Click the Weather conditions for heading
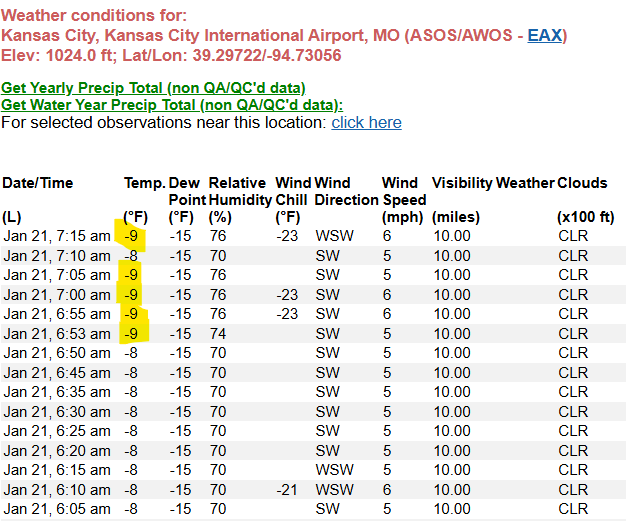Screen dimensions: 626x521 (94, 15)
